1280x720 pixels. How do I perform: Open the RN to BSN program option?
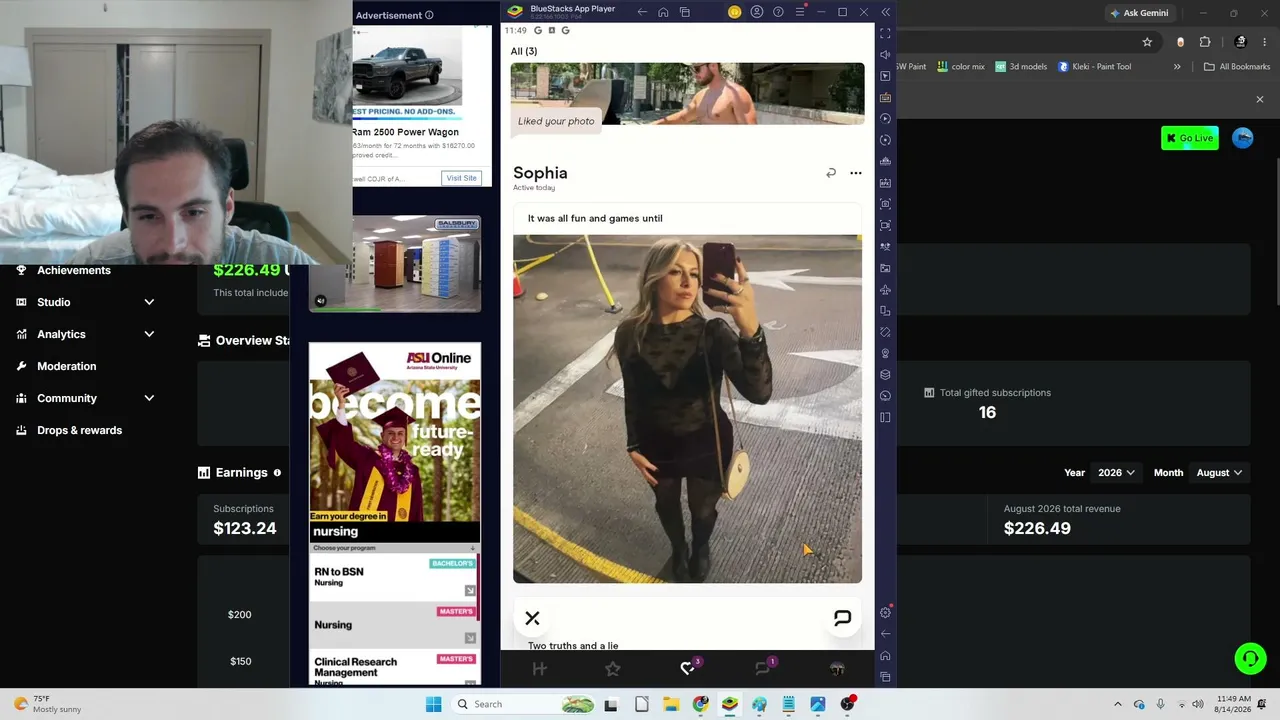(x=394, y=577)
